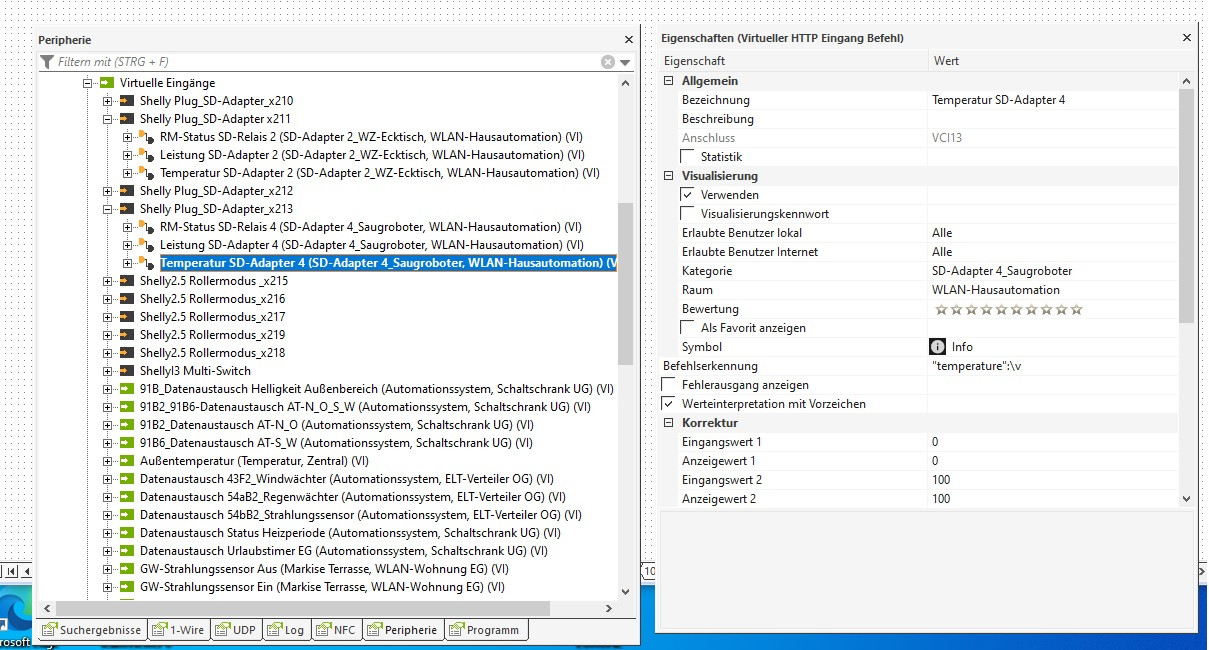Click icon of Shelly2.5 Rollermodus _x215
This screenshot has width=1209, height=650.
coord(127,281)
